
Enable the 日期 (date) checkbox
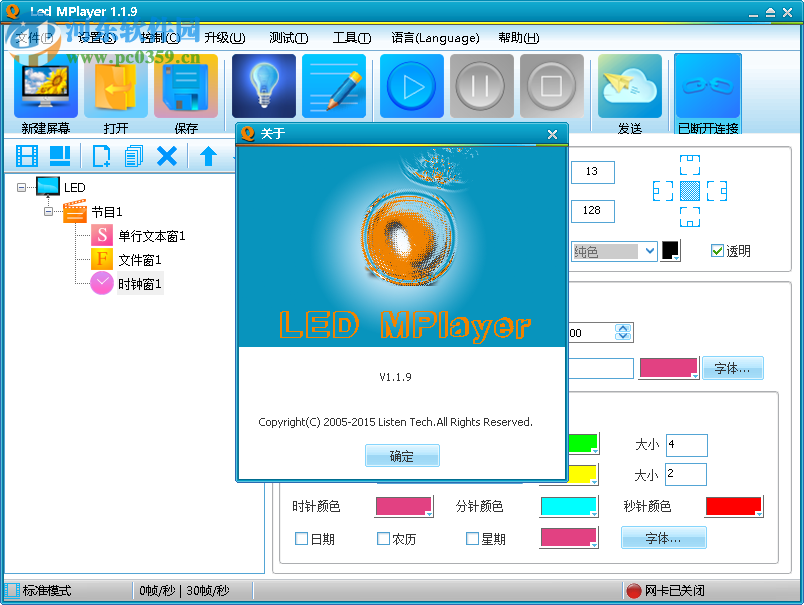pos(302,538)
